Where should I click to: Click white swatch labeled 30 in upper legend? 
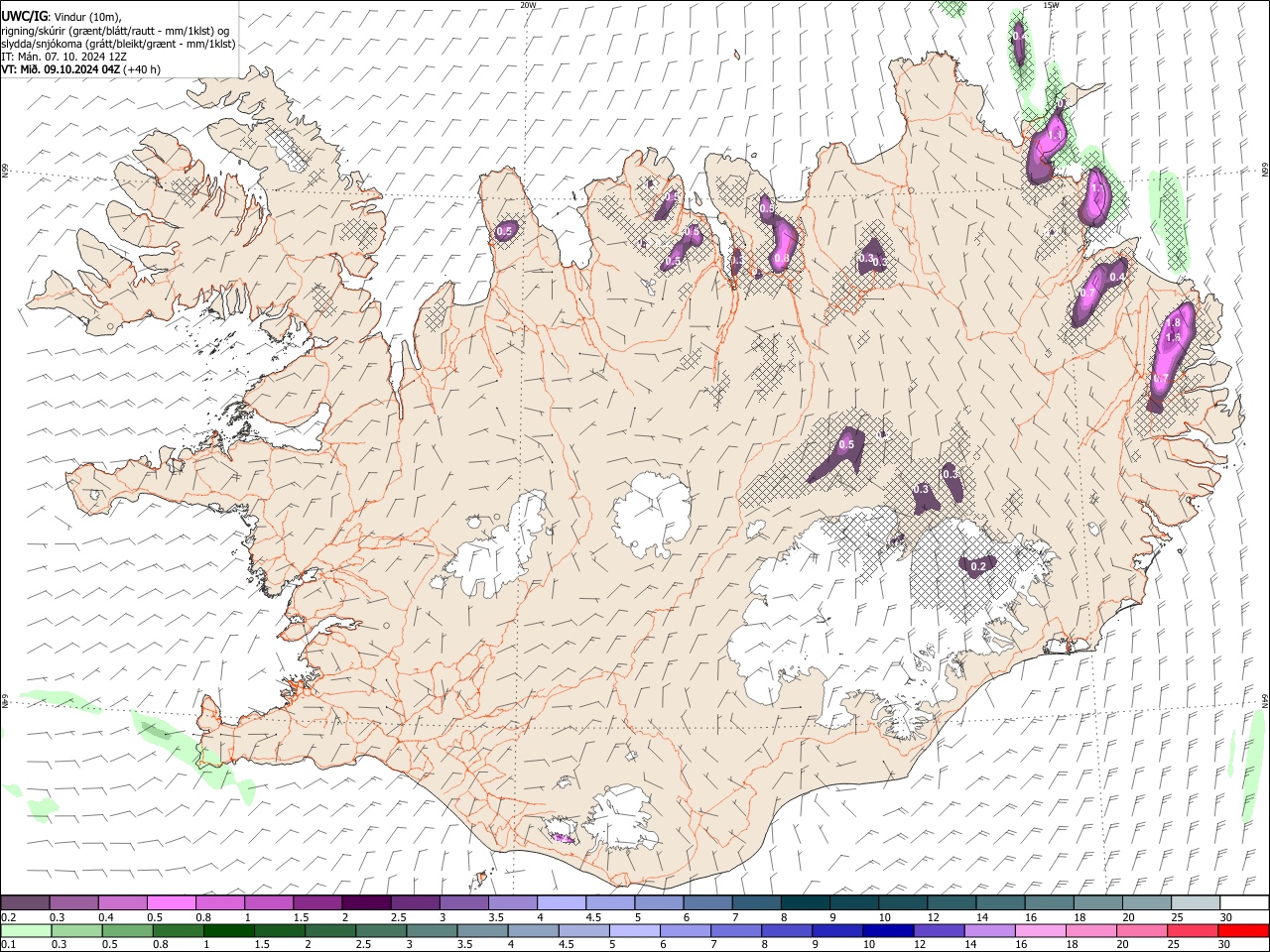(x=1243, y=902)
